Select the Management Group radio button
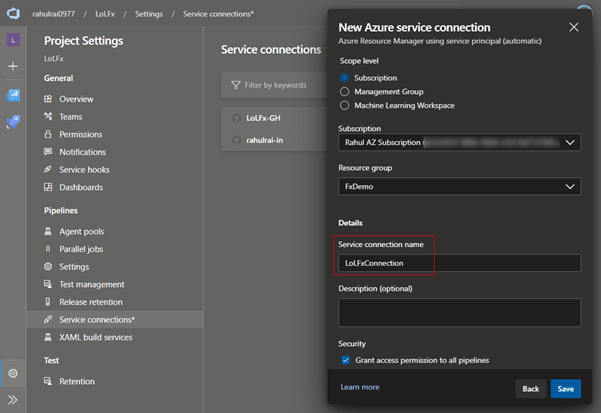 click(x=345, y=92)
